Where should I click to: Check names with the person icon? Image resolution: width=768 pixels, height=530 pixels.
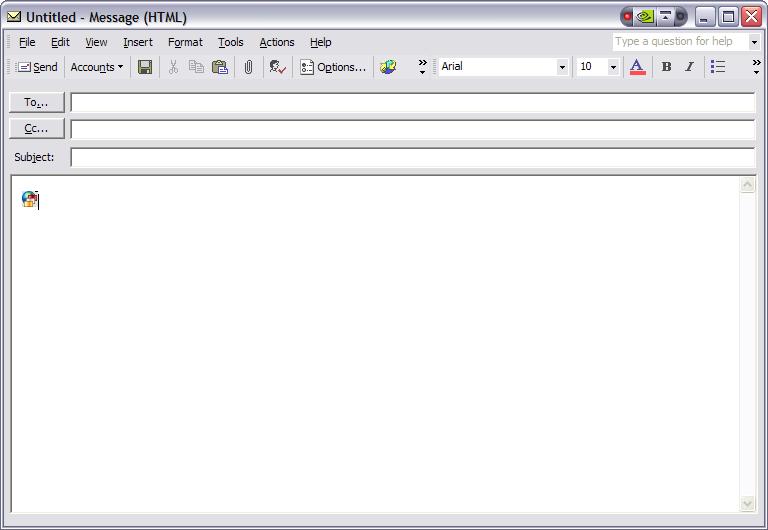(278, 67)
